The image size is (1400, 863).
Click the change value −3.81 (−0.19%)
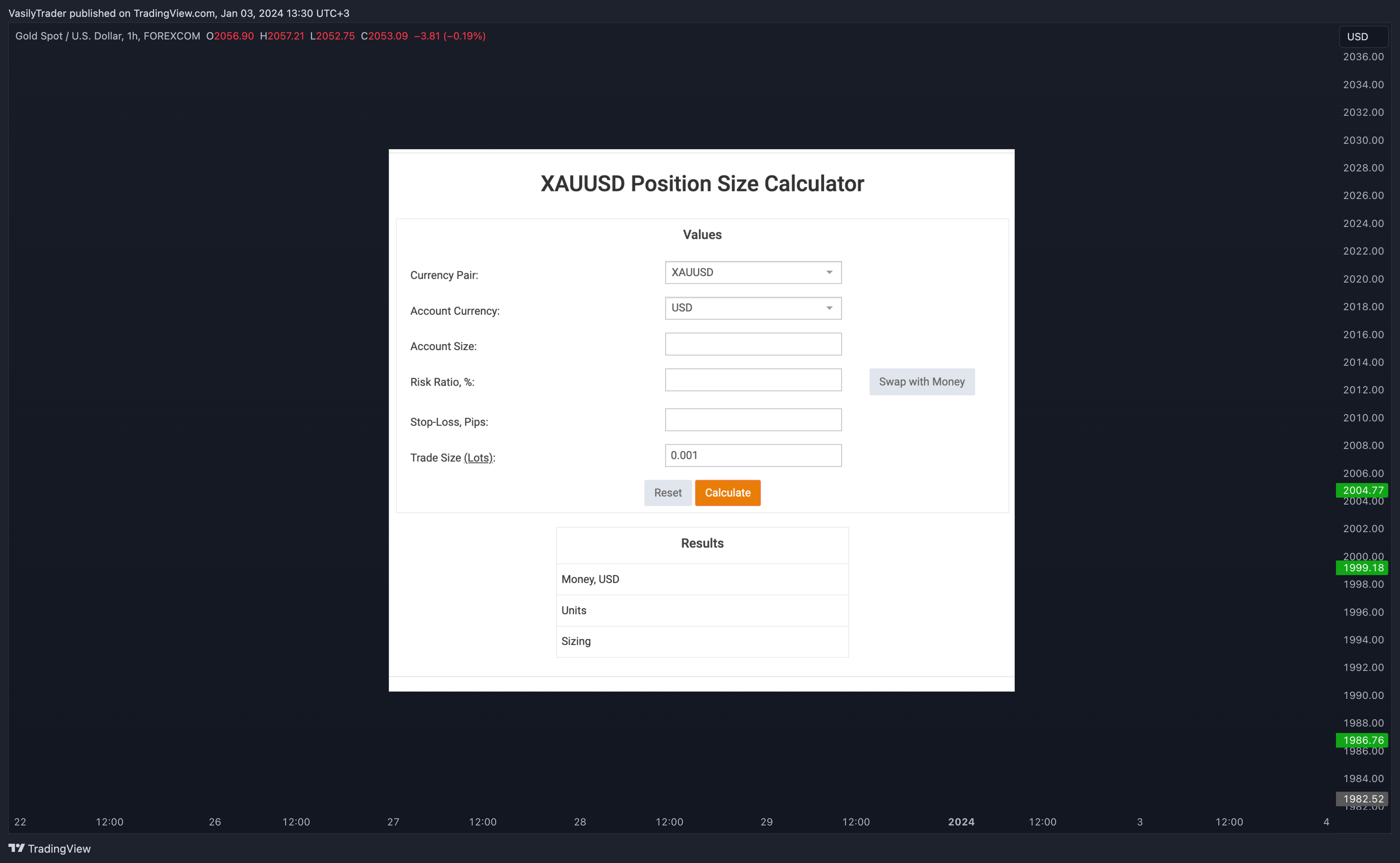click(450, 36)
